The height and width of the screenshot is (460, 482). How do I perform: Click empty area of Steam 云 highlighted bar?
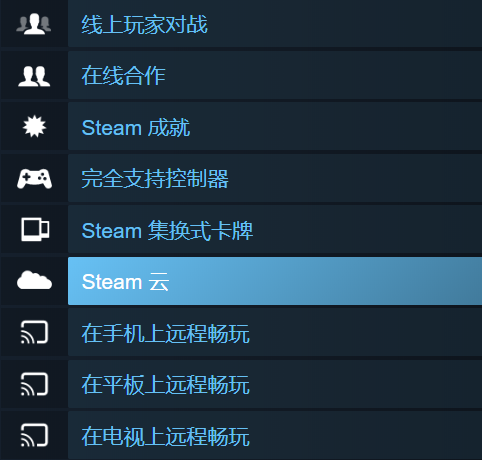pyautogui.click(x=325, y=281)
